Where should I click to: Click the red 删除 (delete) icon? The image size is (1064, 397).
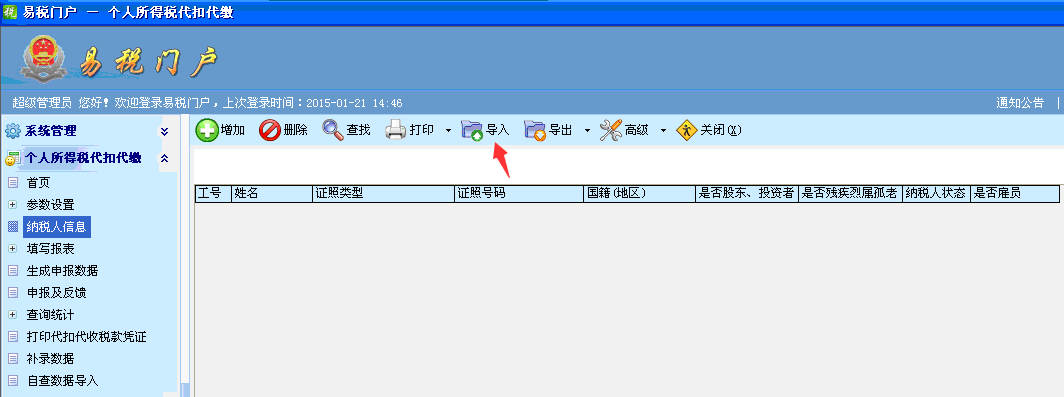[x=269, y=130]
